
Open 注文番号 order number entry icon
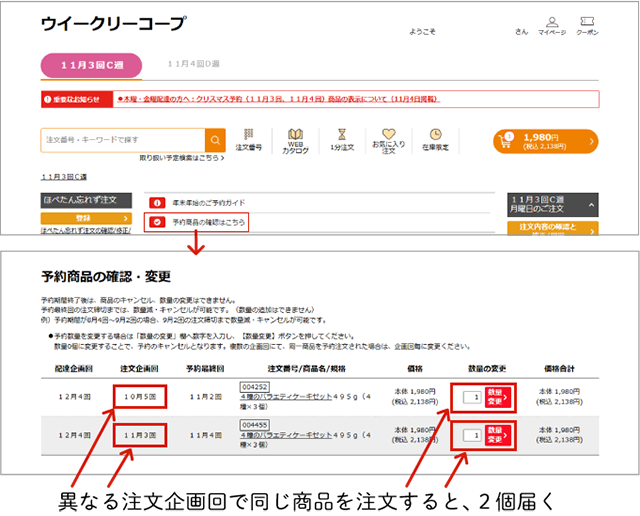[x=249, y=140]
